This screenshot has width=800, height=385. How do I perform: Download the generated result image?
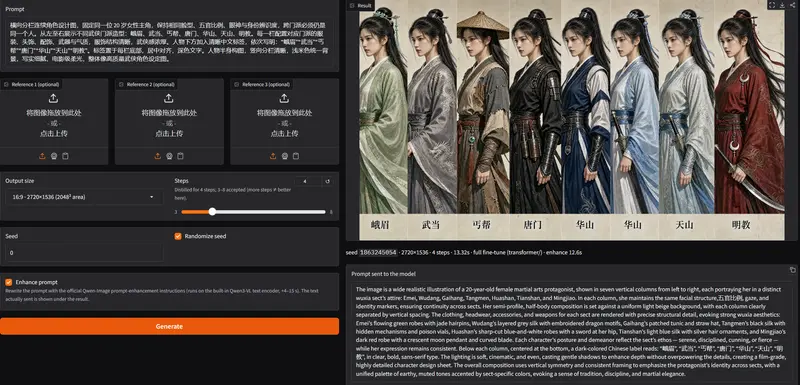(x=782, y=5)
